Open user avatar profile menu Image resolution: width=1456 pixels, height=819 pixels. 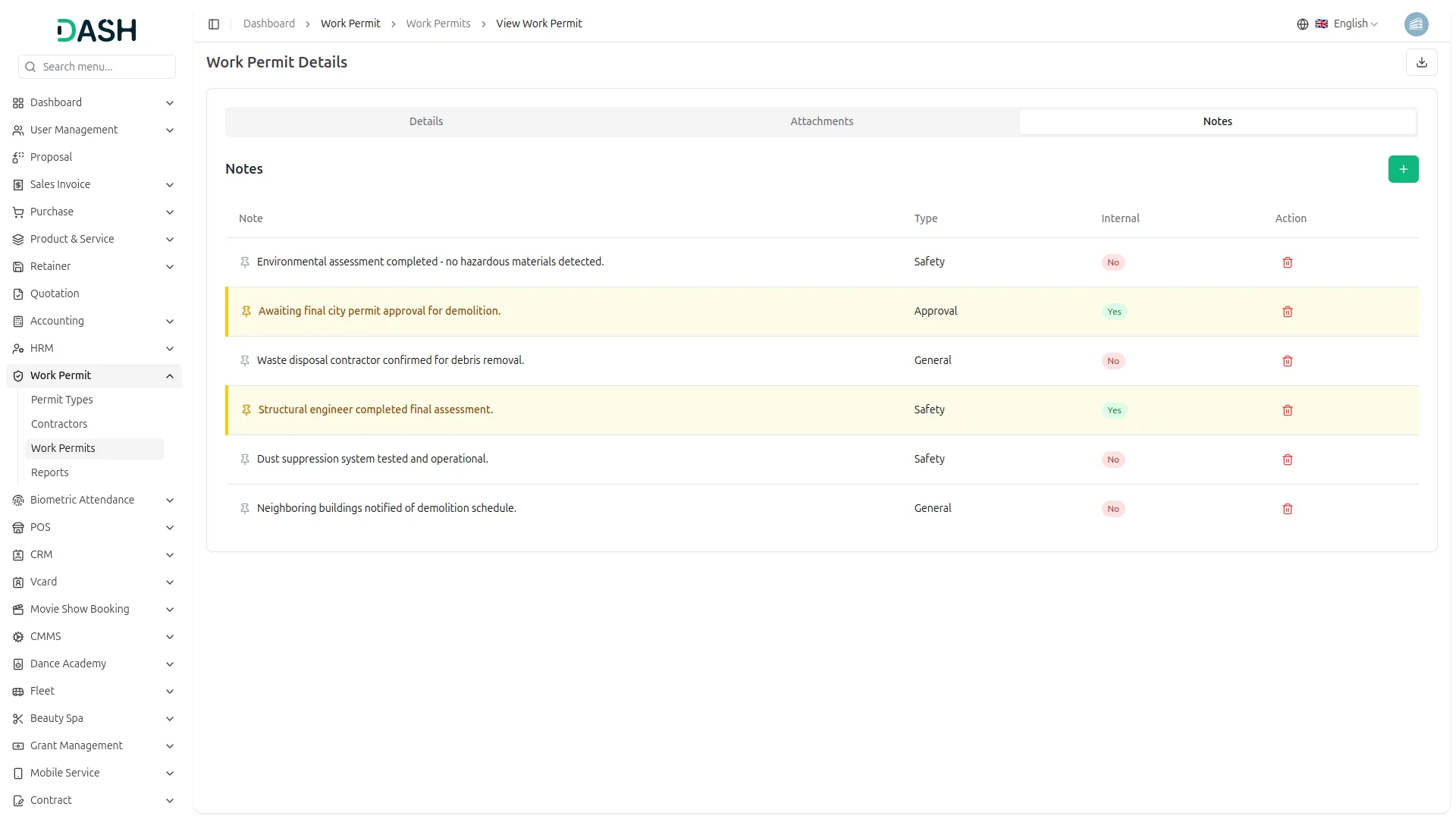(x=1416, y=24)
